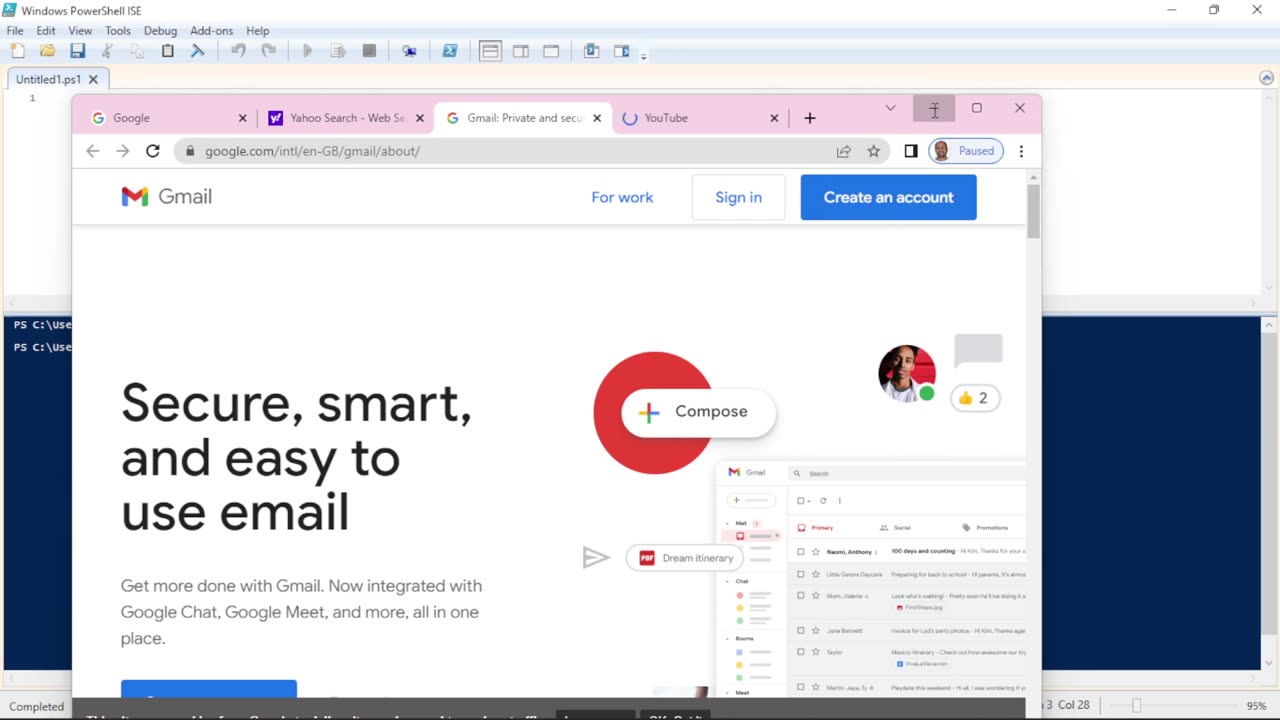This screenshot has height=720, width=1280.
Task: Click For work link on Gmail page
Action: pos(622,197)
